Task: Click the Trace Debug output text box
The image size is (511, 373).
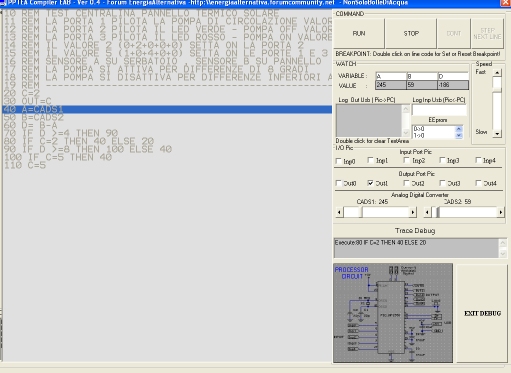Action: (x=416, y=248)
